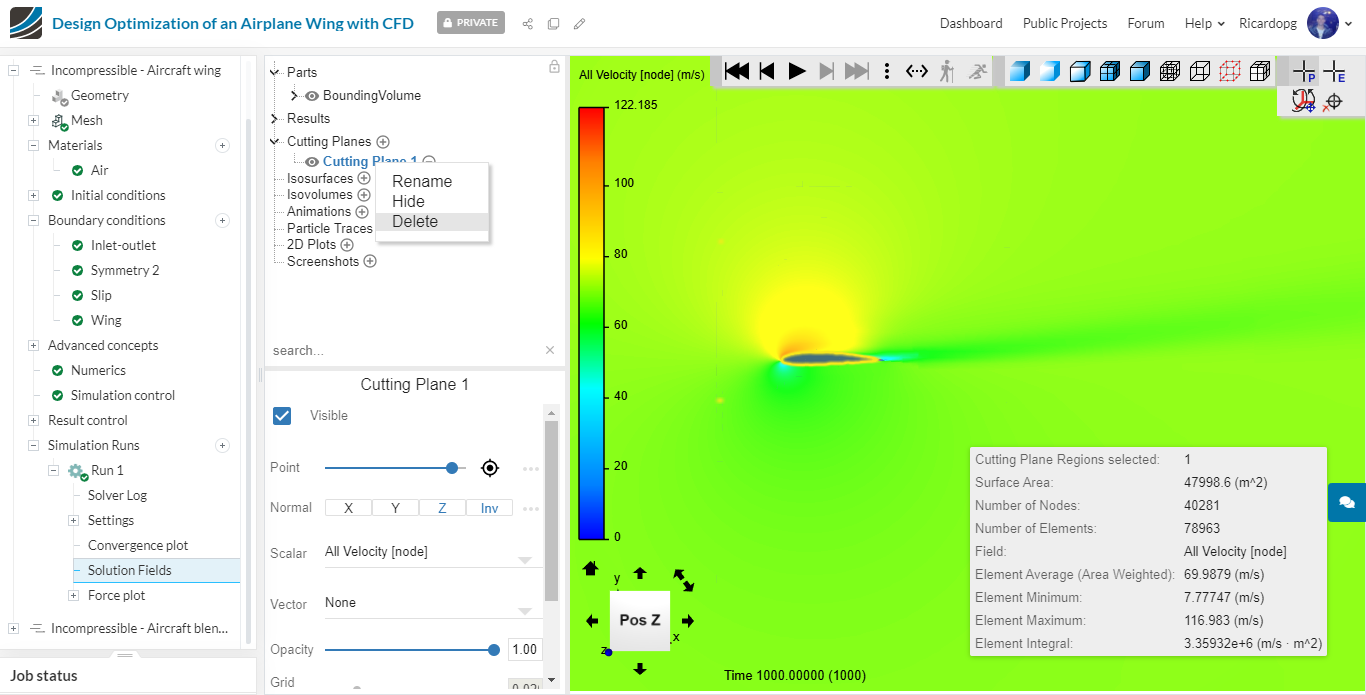Select the running speed icon

(978, 71)
